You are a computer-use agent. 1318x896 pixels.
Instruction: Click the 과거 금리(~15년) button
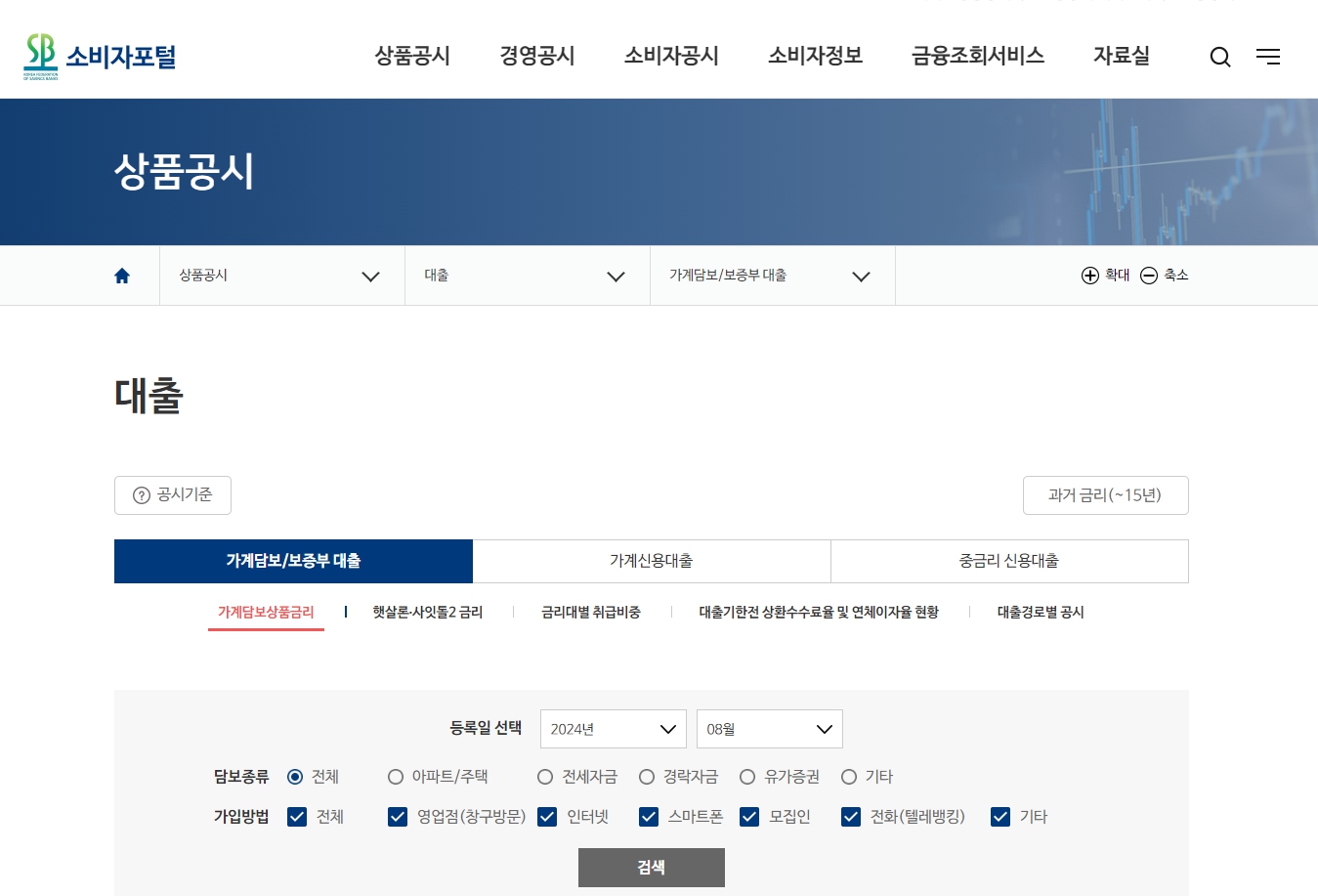click(x=1105, y=495)
